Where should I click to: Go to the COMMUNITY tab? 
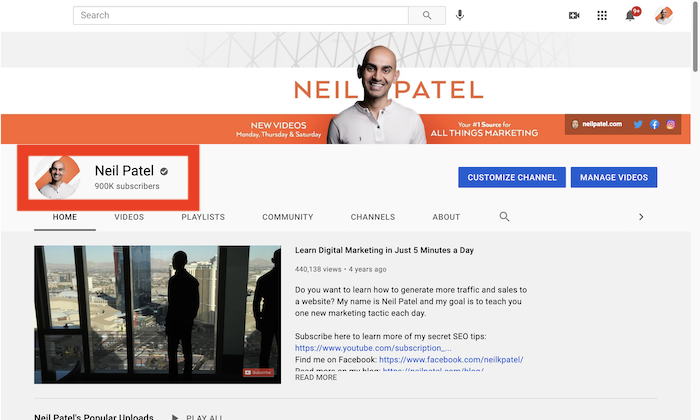[288, 217]
